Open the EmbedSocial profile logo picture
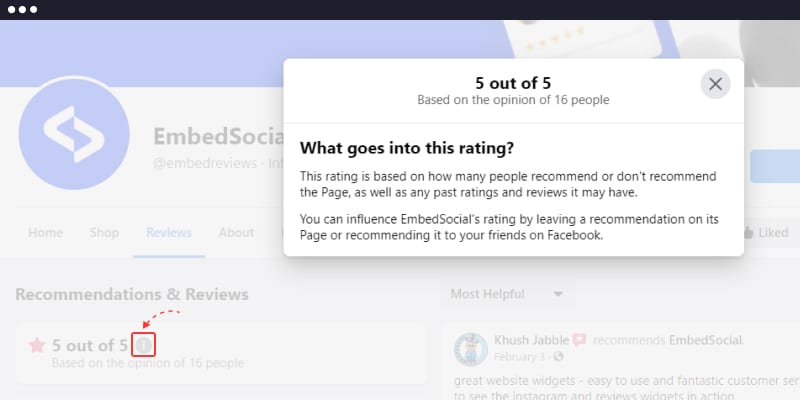The image size is (800, 400). click(74, 135)
